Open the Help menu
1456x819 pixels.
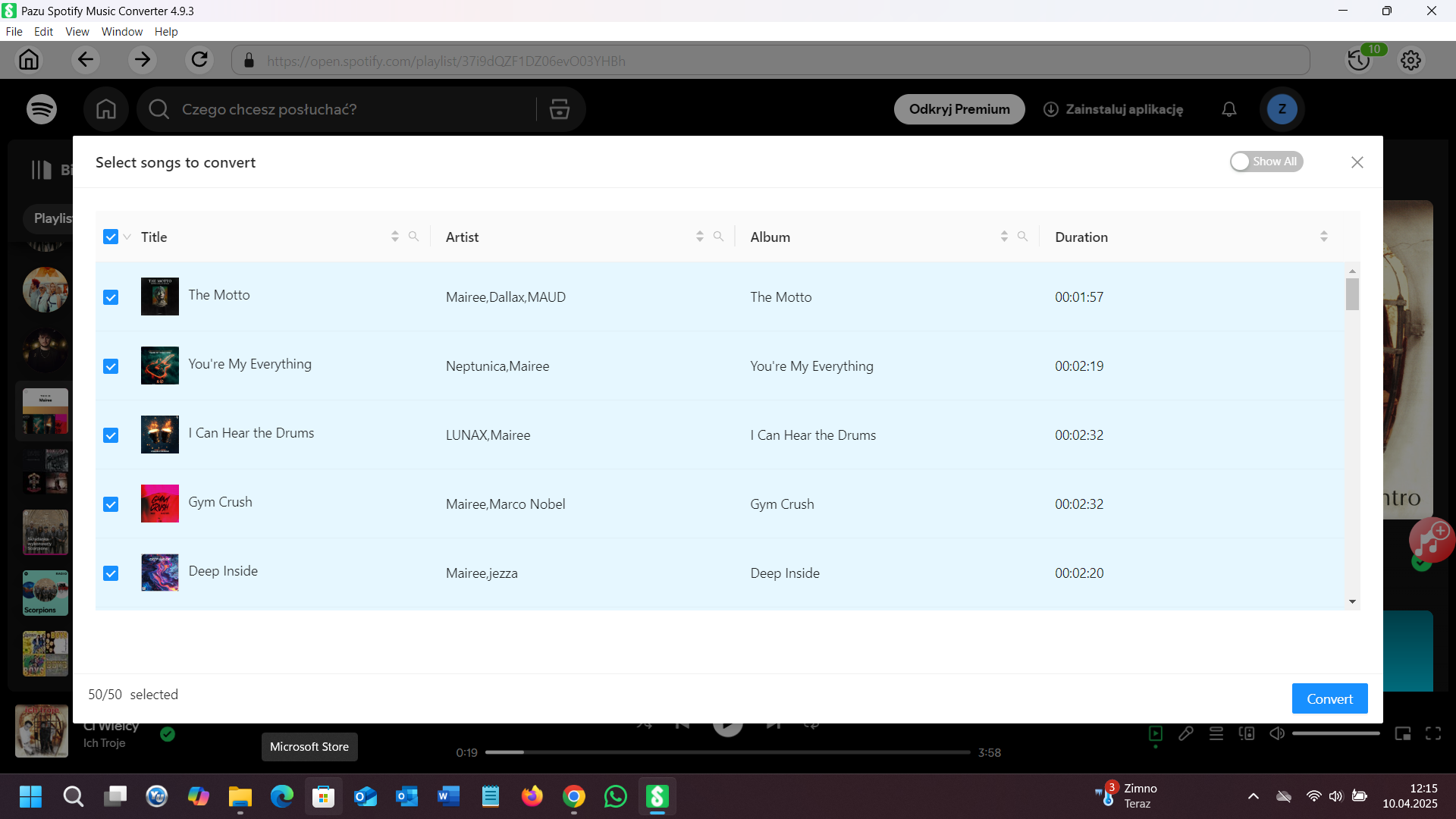tap(166, 32)
